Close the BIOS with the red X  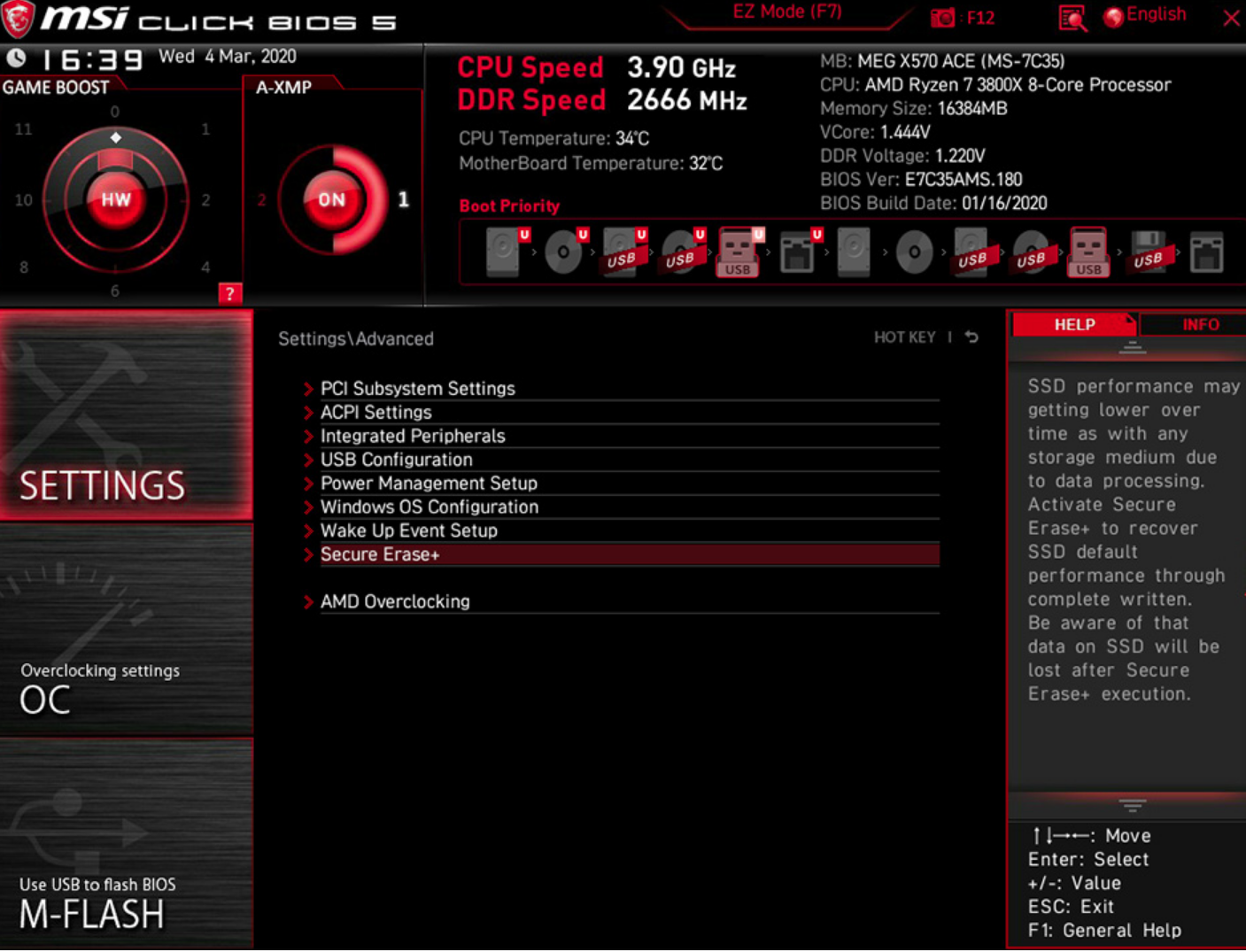[1231, 18]
